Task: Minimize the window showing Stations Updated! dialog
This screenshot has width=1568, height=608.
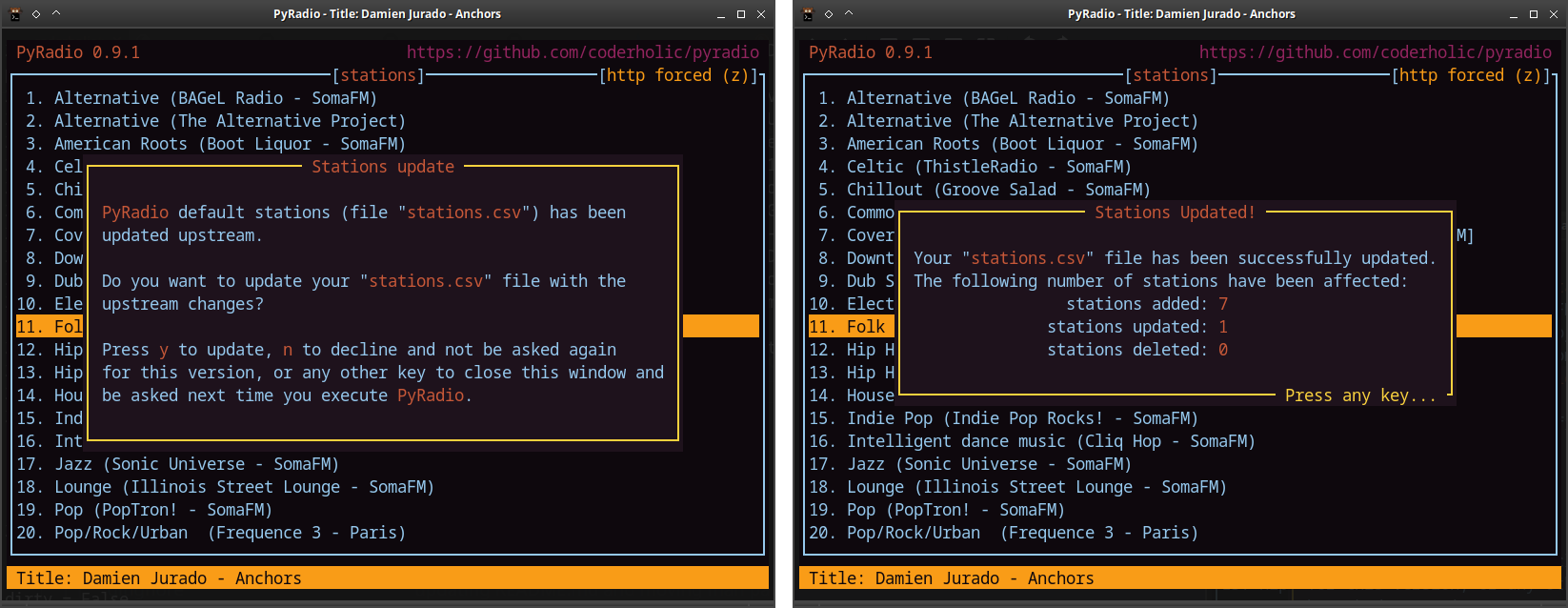Action: [x=1513, y=14]
